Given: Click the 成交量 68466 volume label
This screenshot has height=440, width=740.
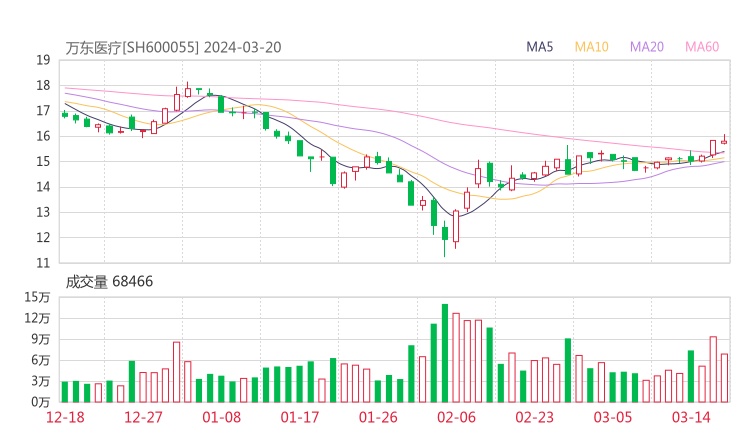Looking at the screenshot, I should [x=109, y=281].
